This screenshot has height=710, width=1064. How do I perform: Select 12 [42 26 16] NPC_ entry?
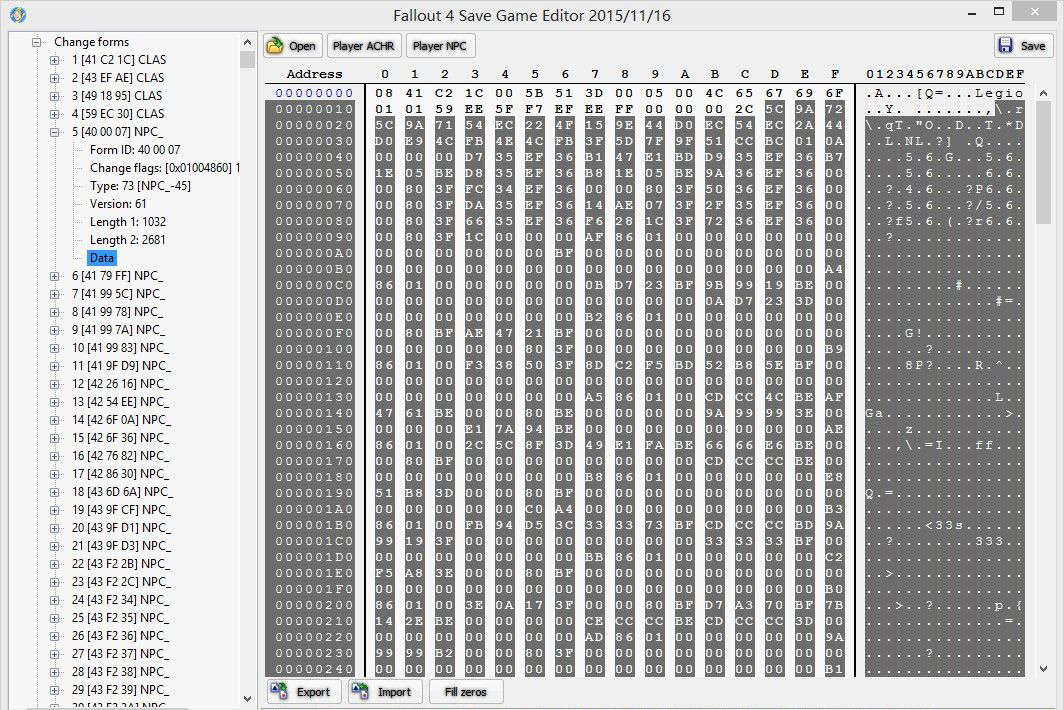click(x=121, y=384)
